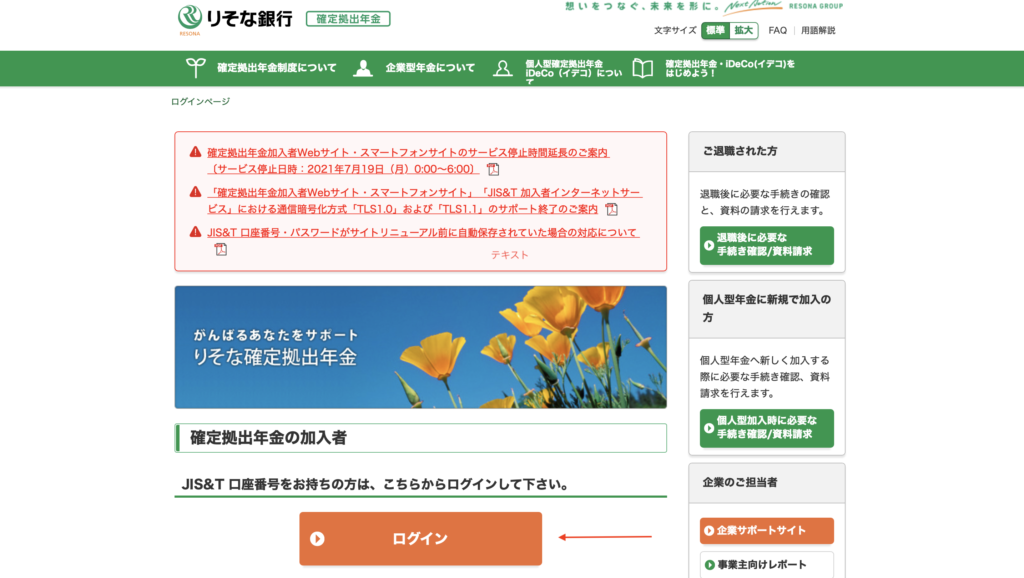Click the sprout icon in navigation bar
1024x578 pixels.
pyautogui.click(x=196, y=68)
